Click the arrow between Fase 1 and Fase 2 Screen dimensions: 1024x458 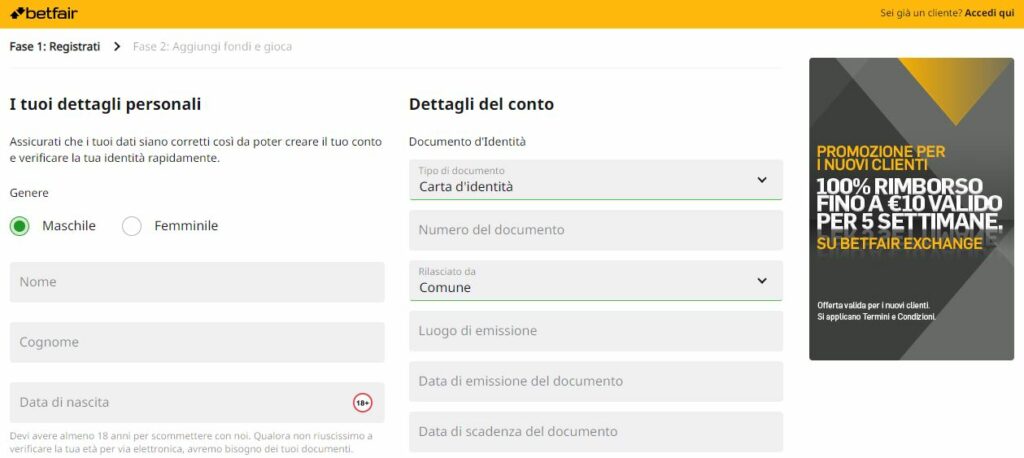click(x=117, y=46)
